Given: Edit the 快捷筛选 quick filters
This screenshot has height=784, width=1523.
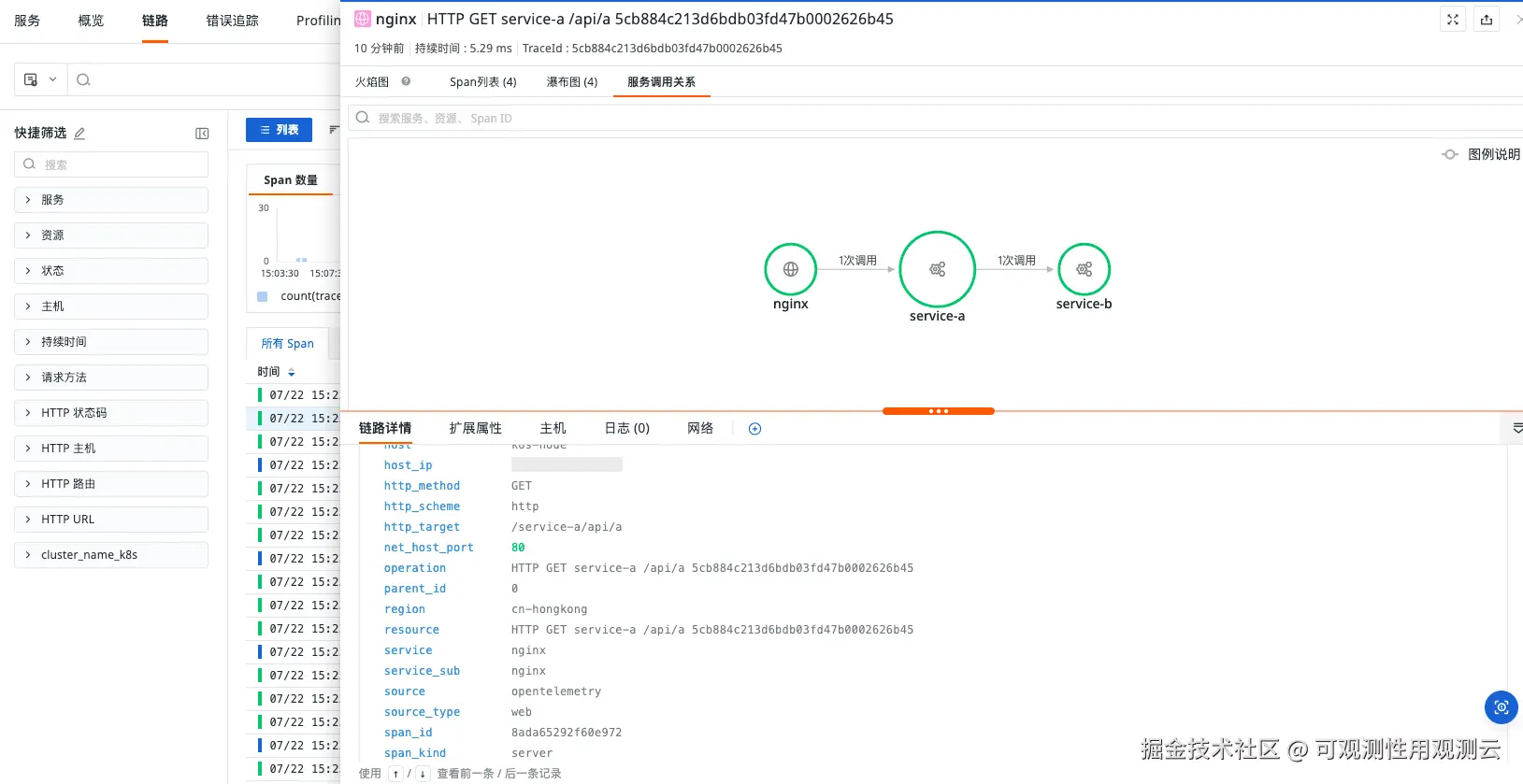Looking at the screenshot, I should 79,134.
